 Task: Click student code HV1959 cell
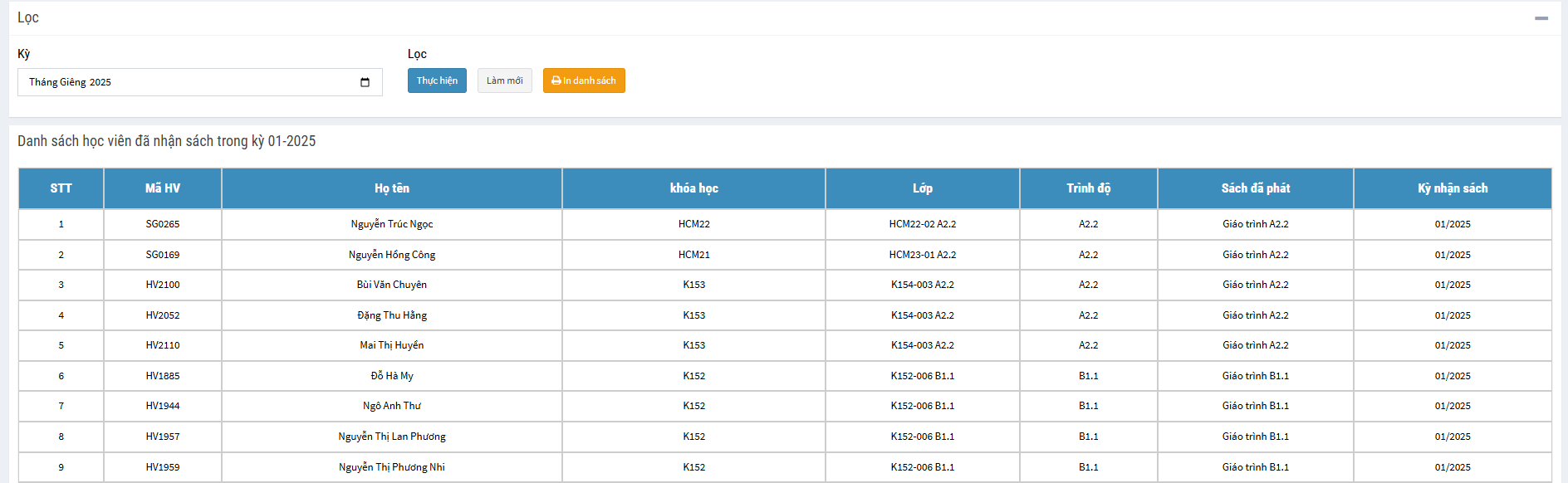[163, 467]
